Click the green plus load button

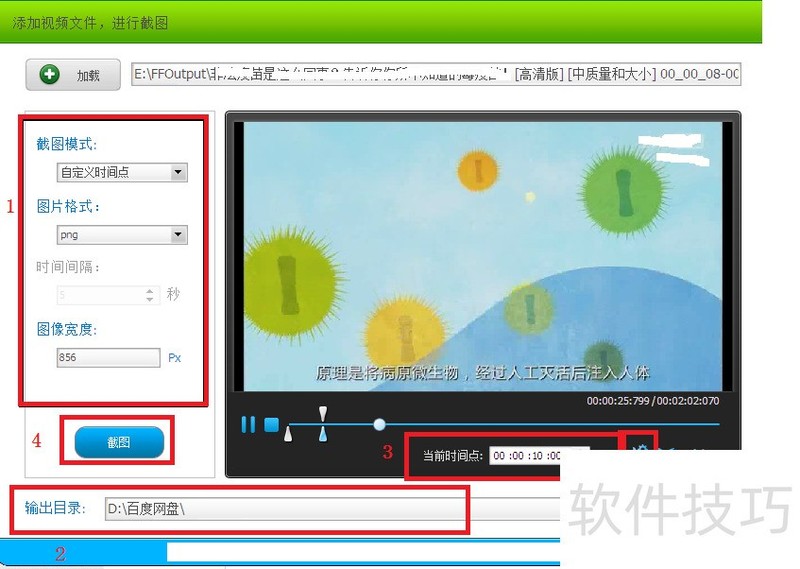73,75
